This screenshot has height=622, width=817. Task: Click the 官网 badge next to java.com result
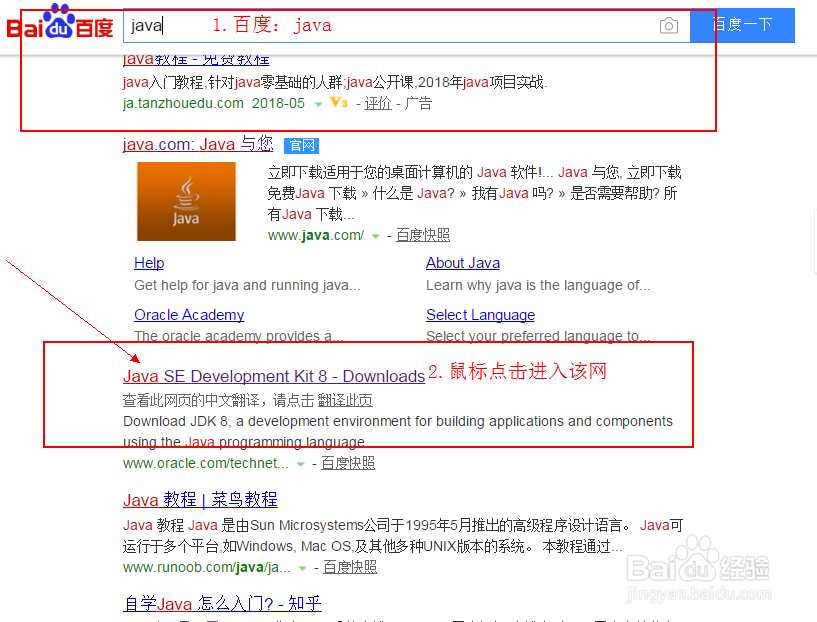click(x=301, y=145)
